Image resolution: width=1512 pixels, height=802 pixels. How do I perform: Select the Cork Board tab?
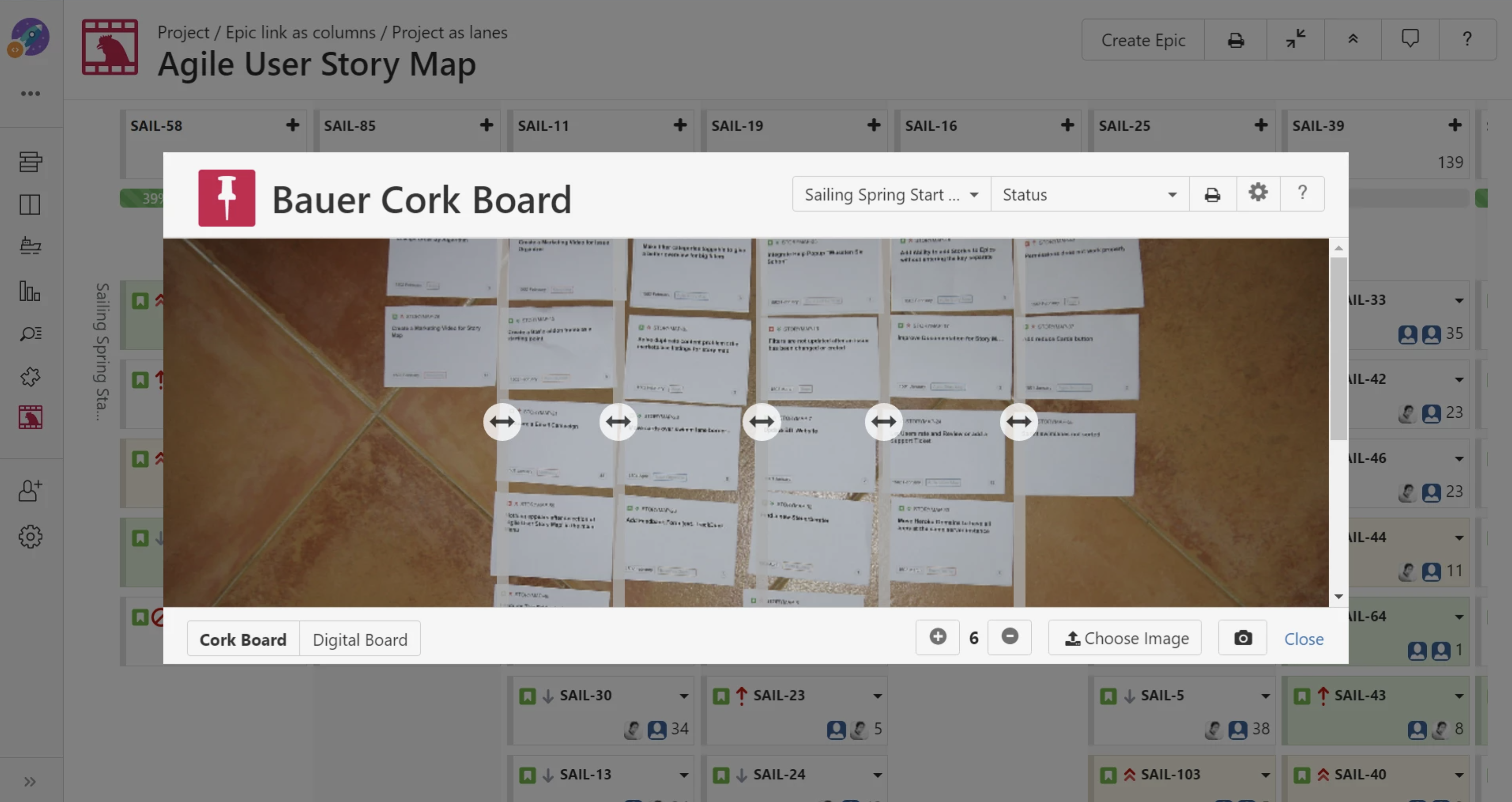[x=243, y=639]
